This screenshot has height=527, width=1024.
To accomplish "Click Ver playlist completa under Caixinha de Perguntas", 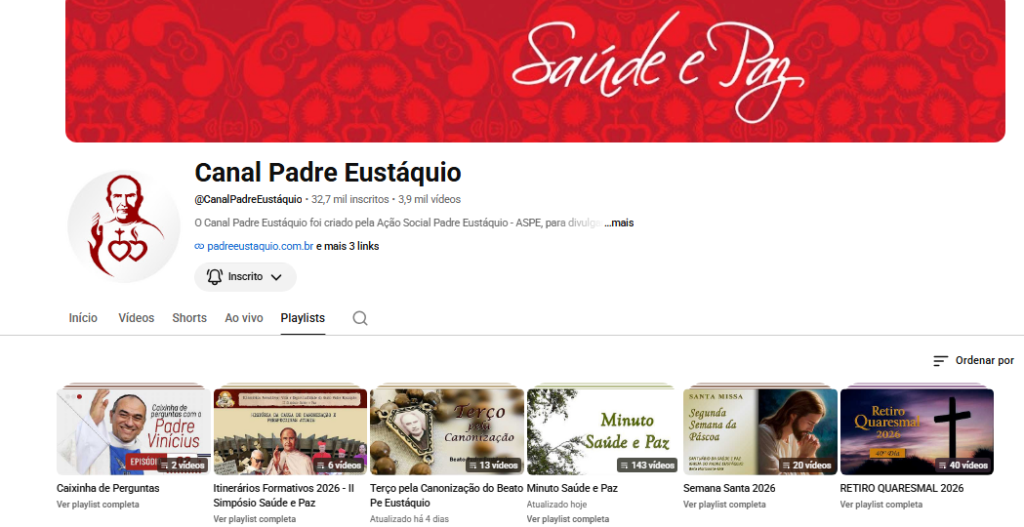I will click(x=98, y=504).
